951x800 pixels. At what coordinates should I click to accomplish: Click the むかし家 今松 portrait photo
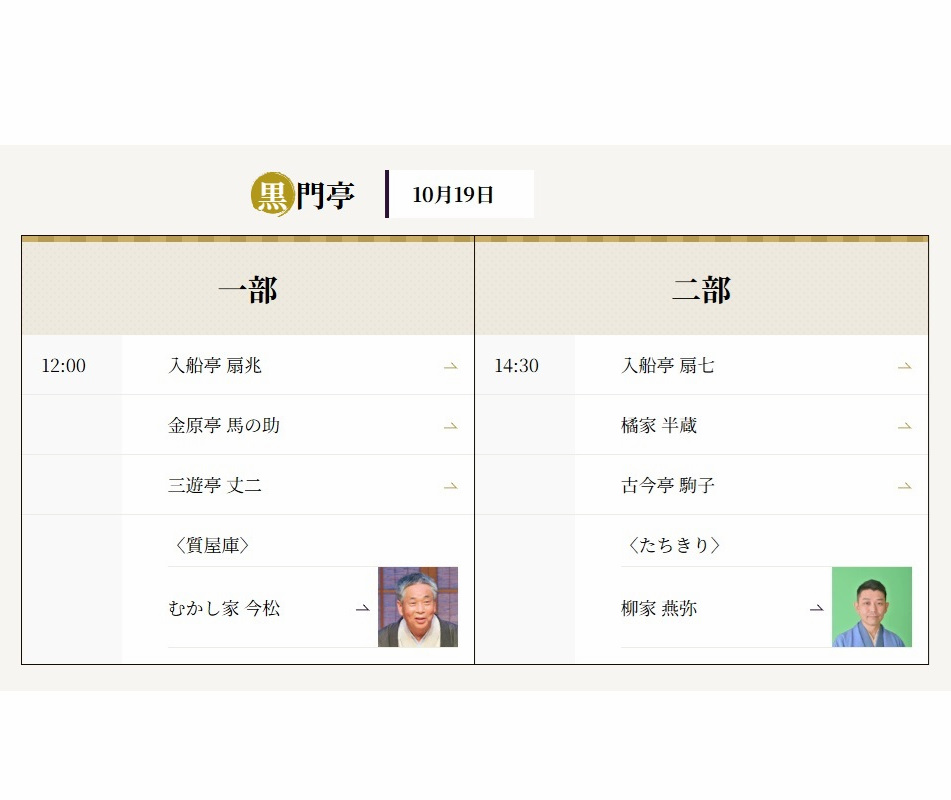(x=418, y=607)
